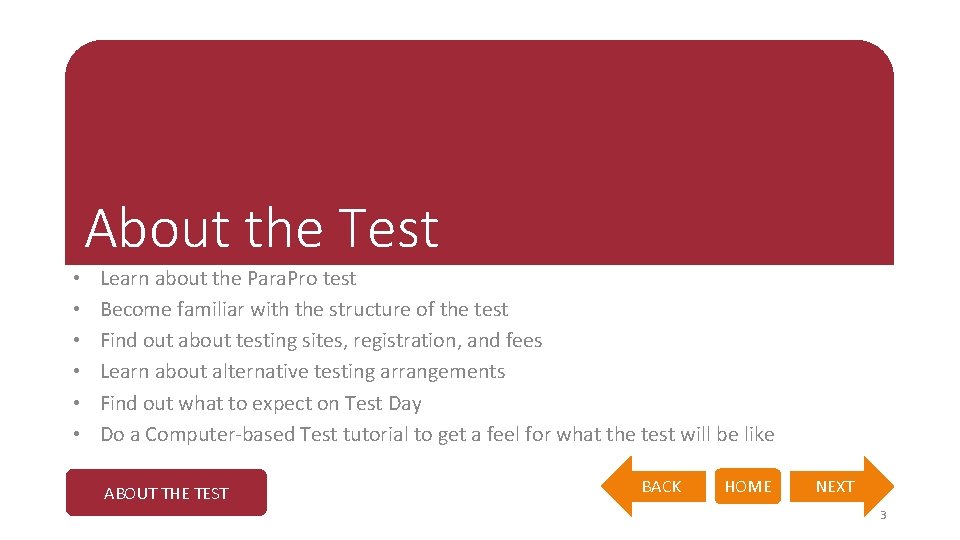Viewport: 960px width, 540px height.
Task: Click the word "registration" in the third bullet
Action: [x=408, y=340]
